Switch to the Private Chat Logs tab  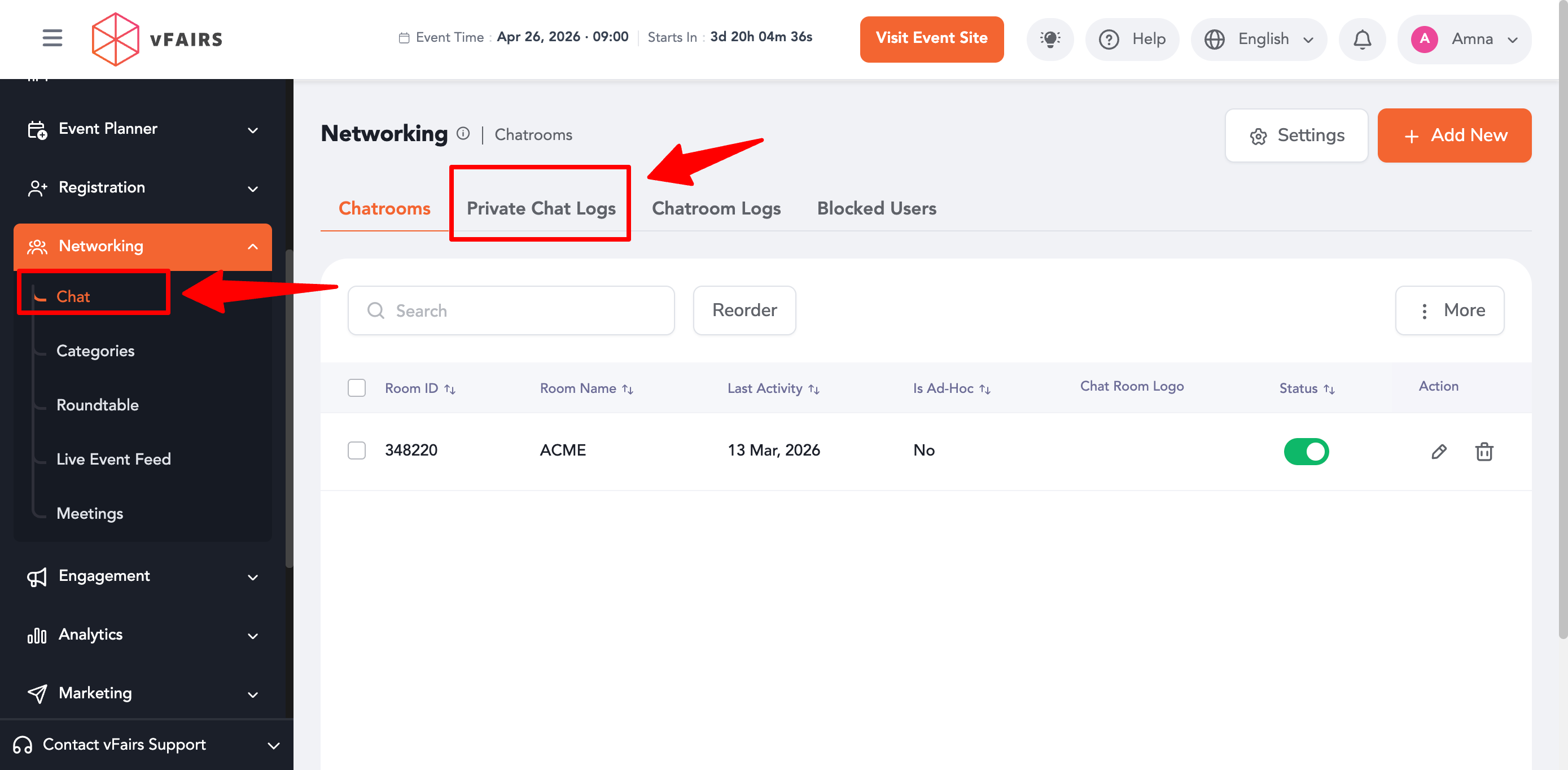pyautogui.click(x=541, y=208)
